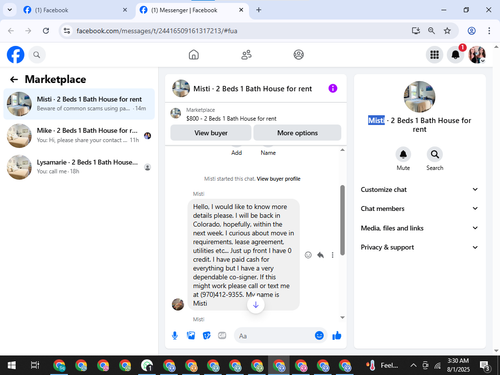Go back in browser history
The width and height of the screenshot is (500, 375).
(x=11, y=31)
